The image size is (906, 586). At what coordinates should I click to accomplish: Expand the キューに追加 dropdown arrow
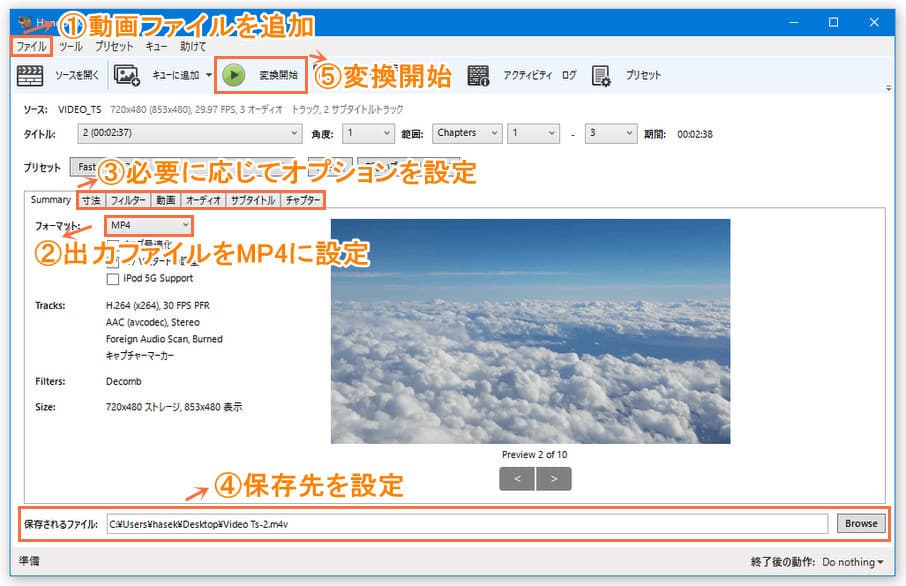(x=209, y=75)
